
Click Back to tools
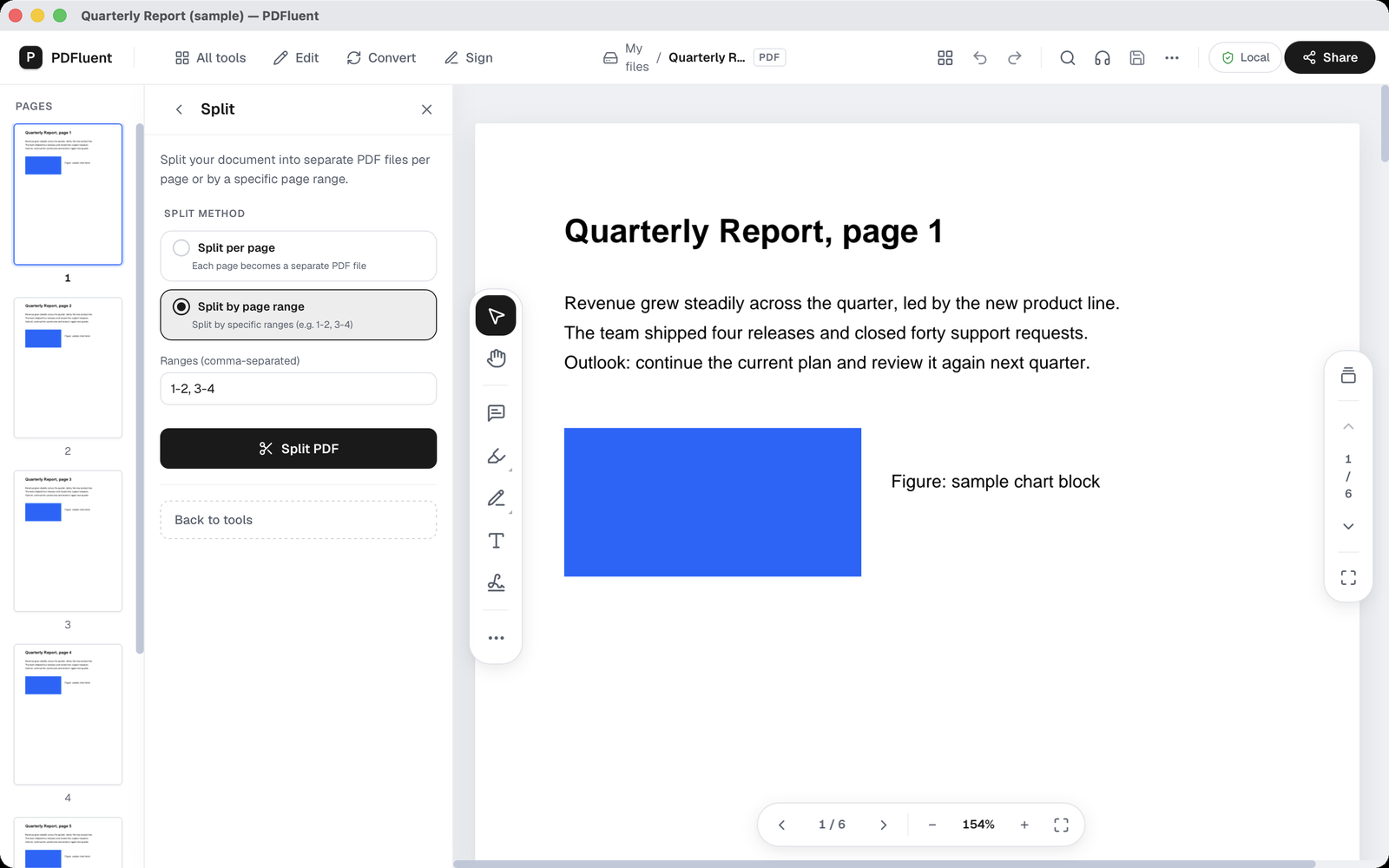298,520
